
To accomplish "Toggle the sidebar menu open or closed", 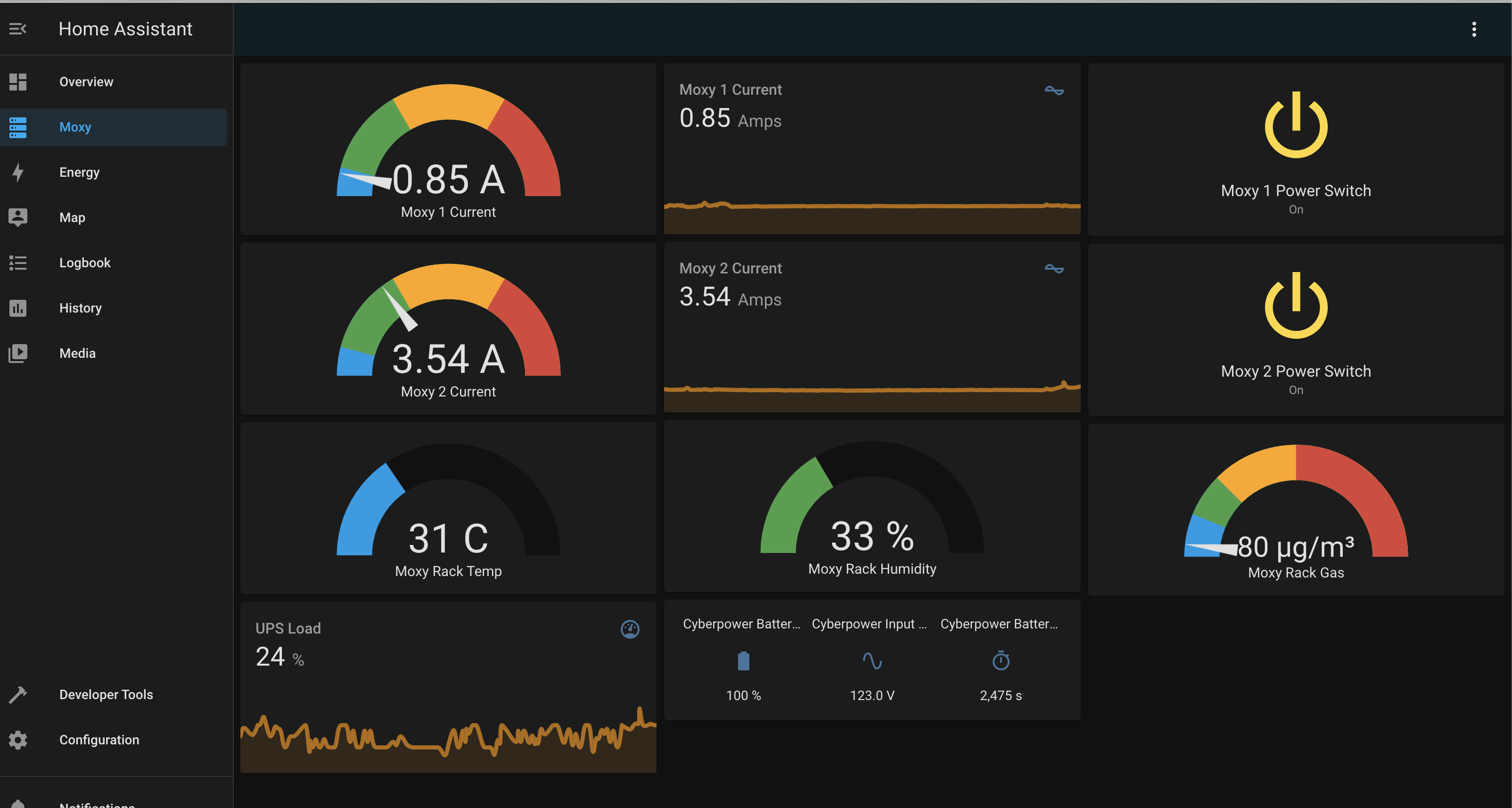I will coord(19,28).
